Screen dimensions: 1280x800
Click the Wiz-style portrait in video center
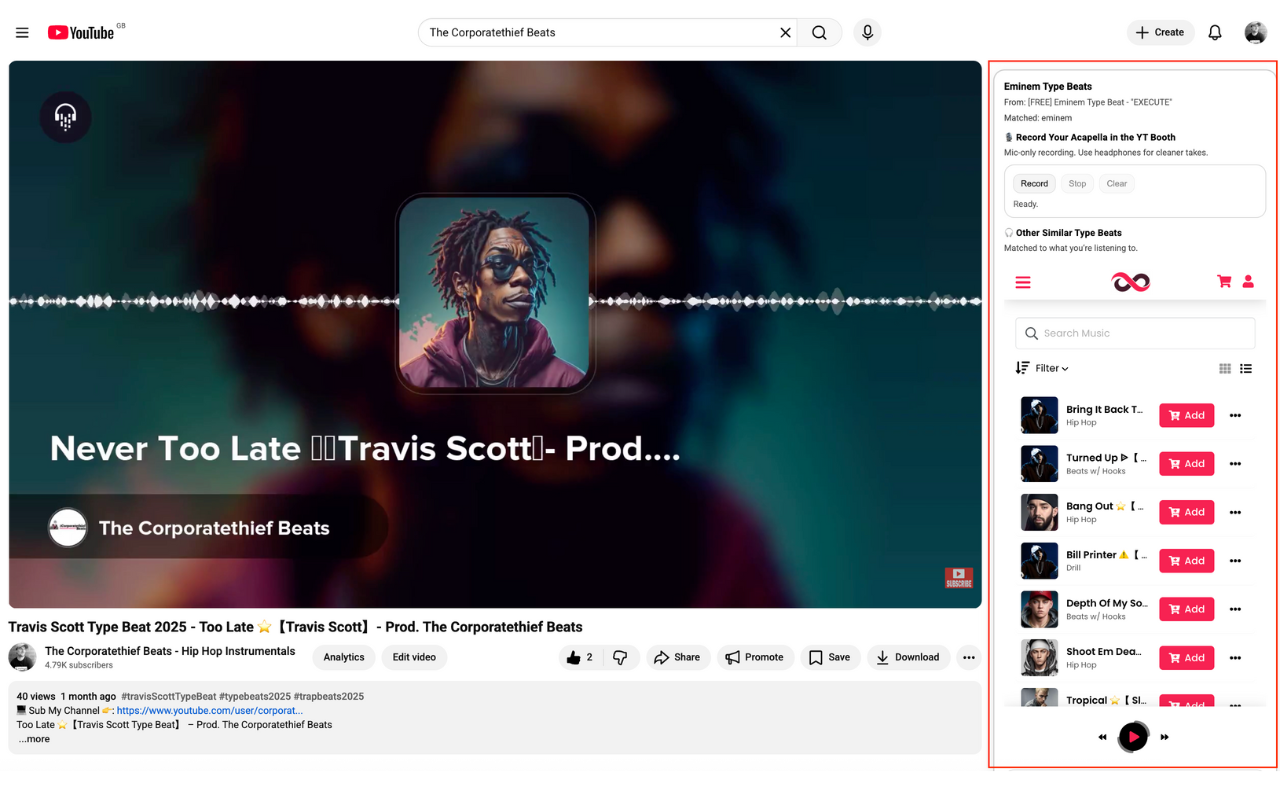pyautogui.click(x=494, y=293)
